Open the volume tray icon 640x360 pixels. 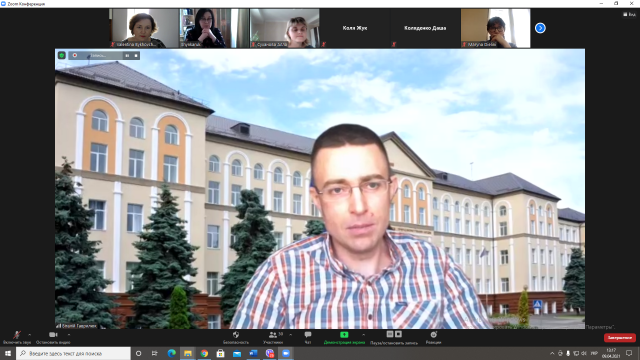coord(584,353)
